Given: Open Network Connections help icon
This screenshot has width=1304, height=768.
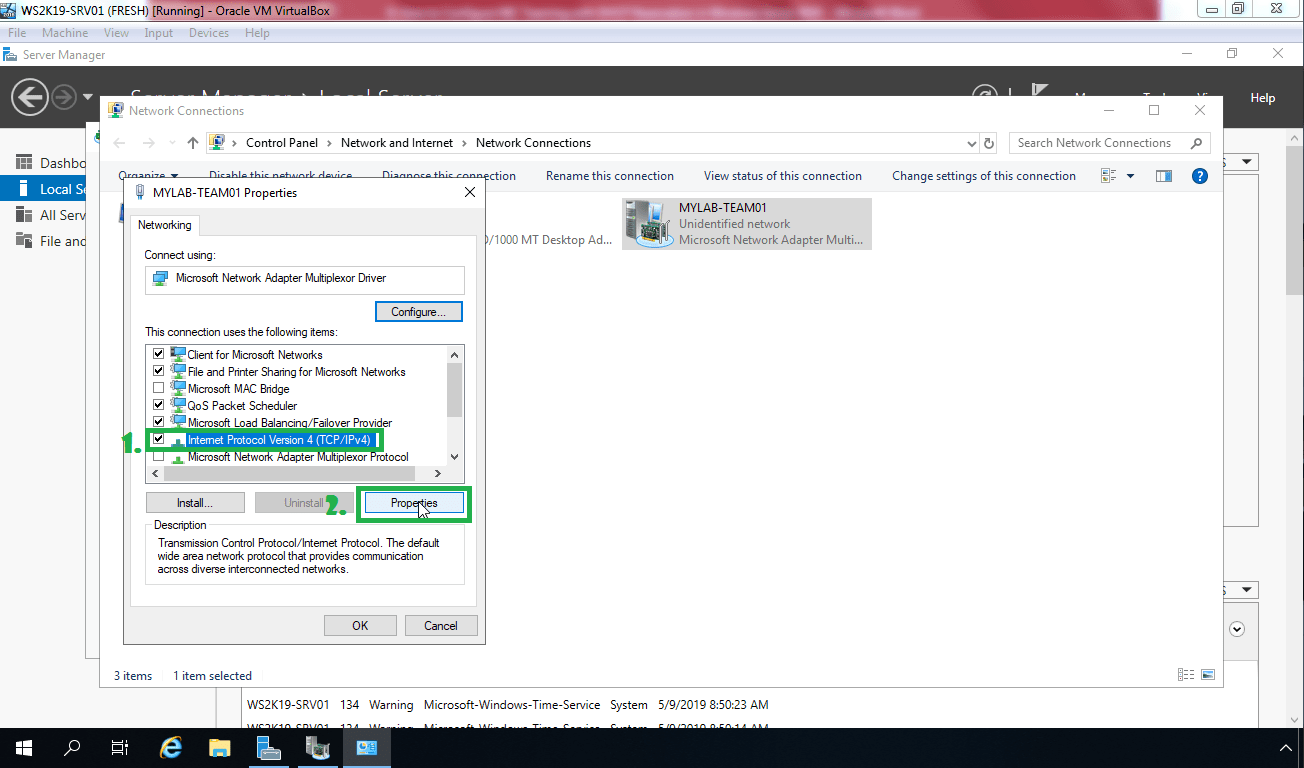Looking at the screenshot, I should coord(1200,176).
